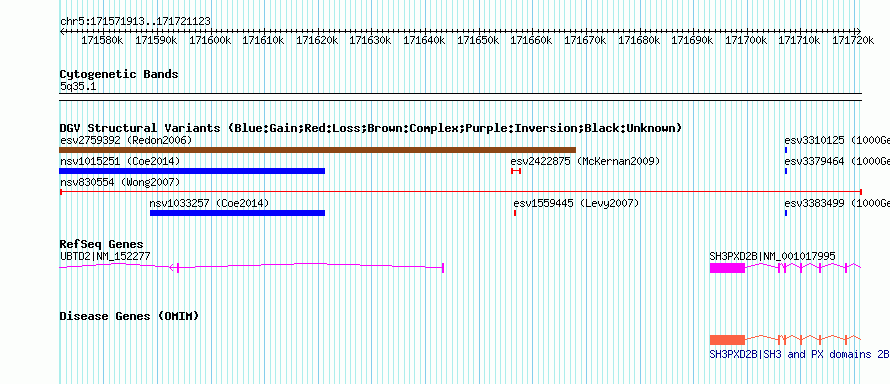Click the UBTD2 exon tick near 171640k
This screenshot has height=384, width=890.
pyautogui.click(x=443, y=268)
